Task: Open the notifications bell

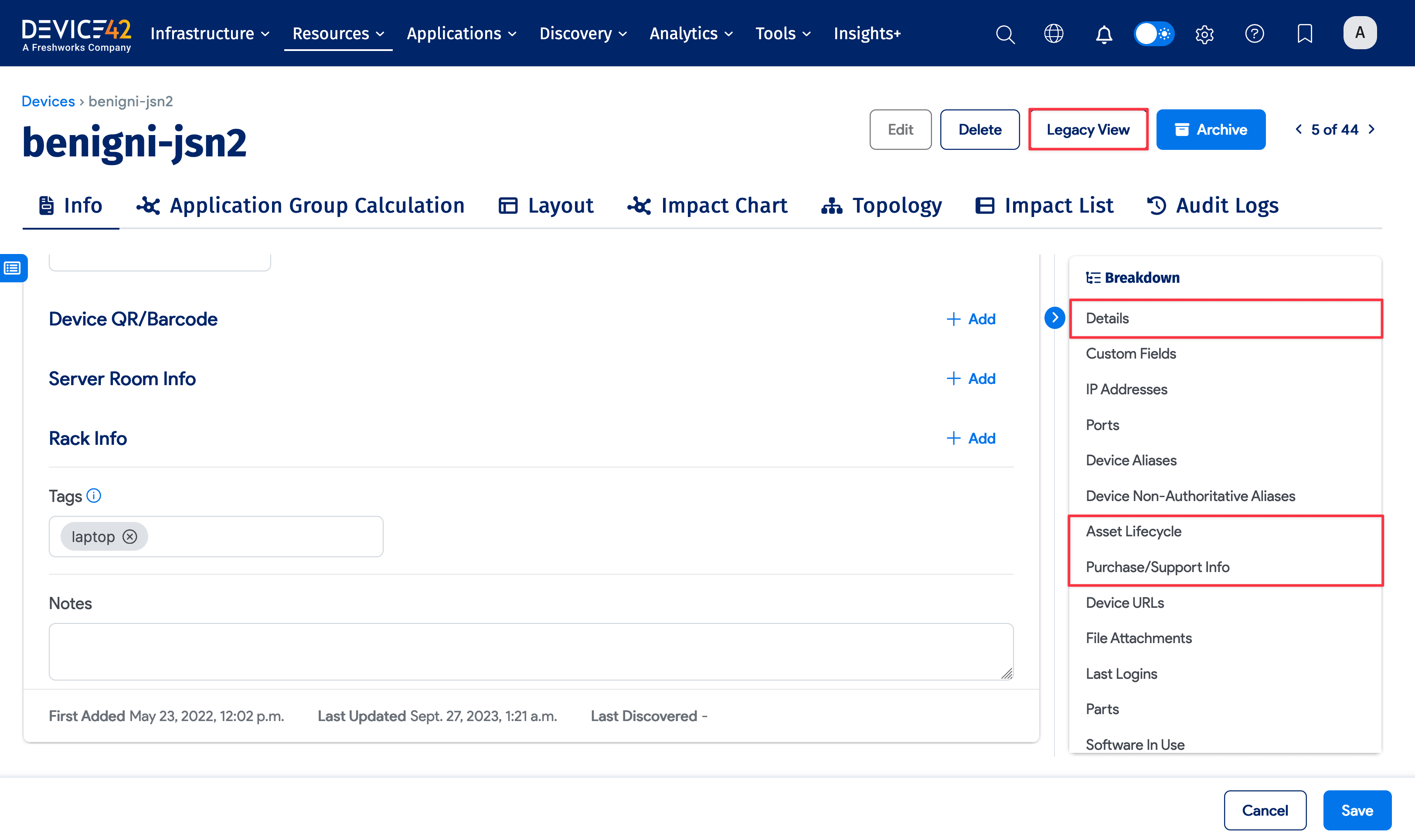Action: pyautogui.click(x=1104, y=34)
